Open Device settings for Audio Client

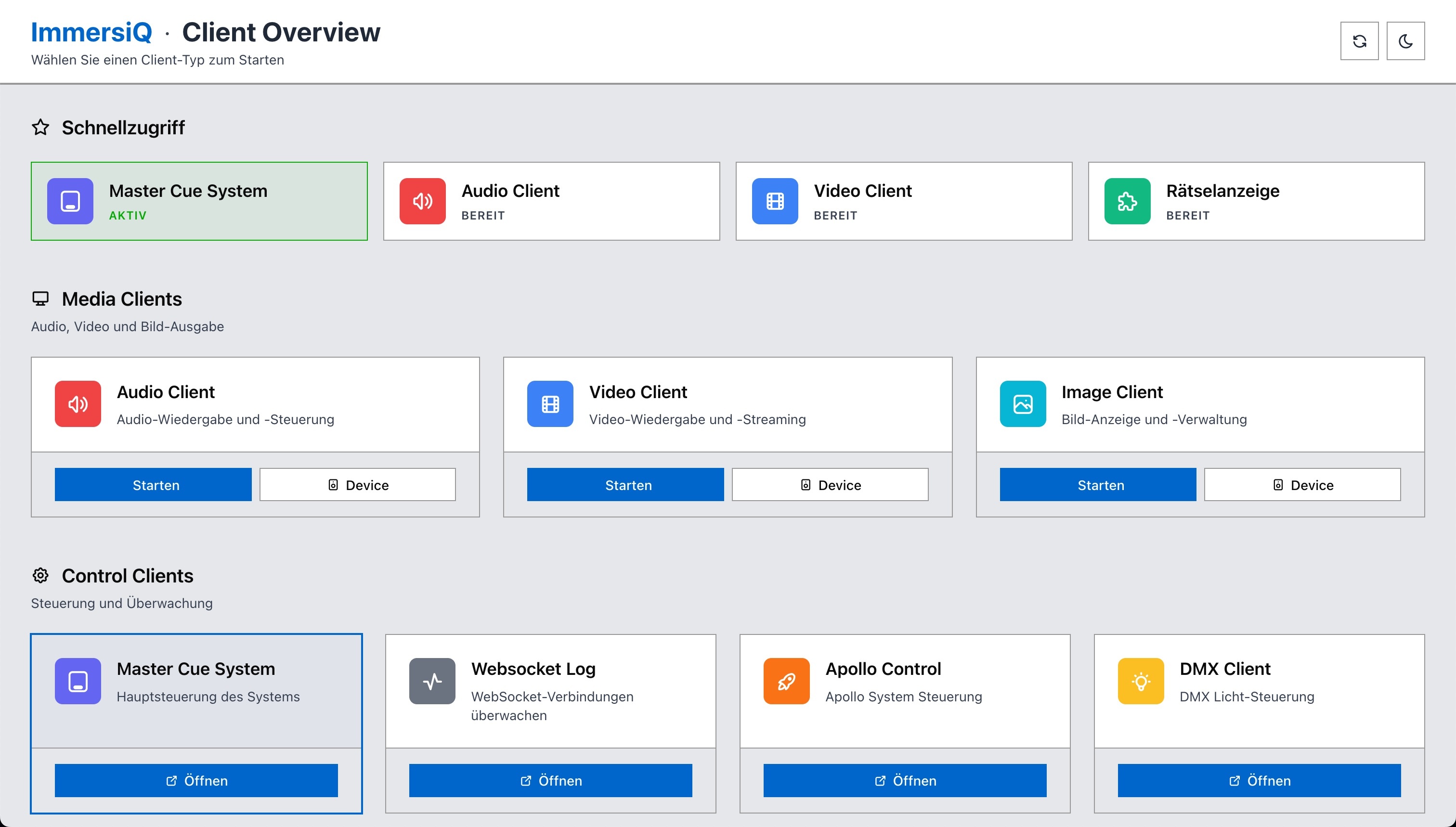coord(357,484)
